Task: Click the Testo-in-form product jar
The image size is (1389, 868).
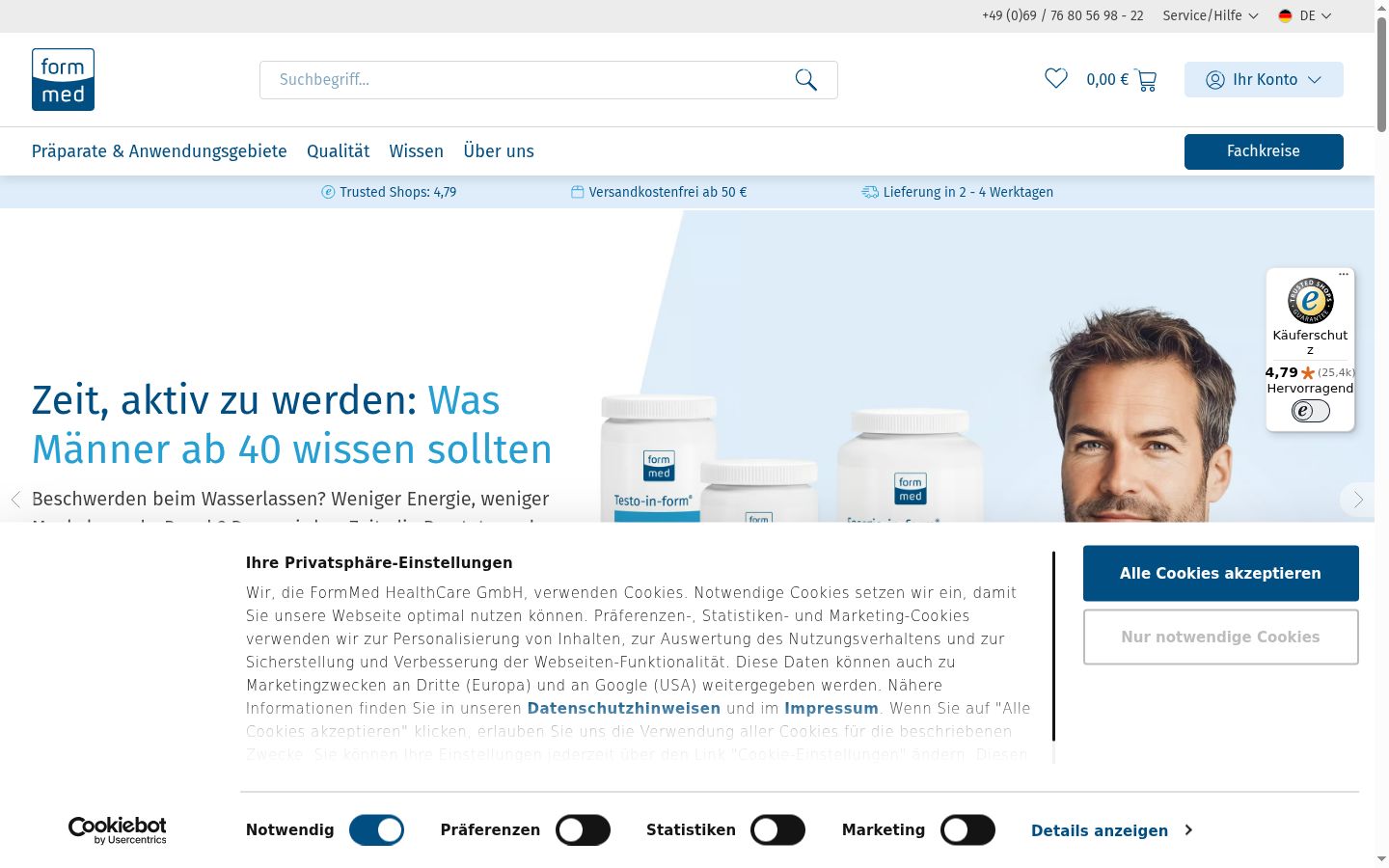Action: [x=658, y=458]
